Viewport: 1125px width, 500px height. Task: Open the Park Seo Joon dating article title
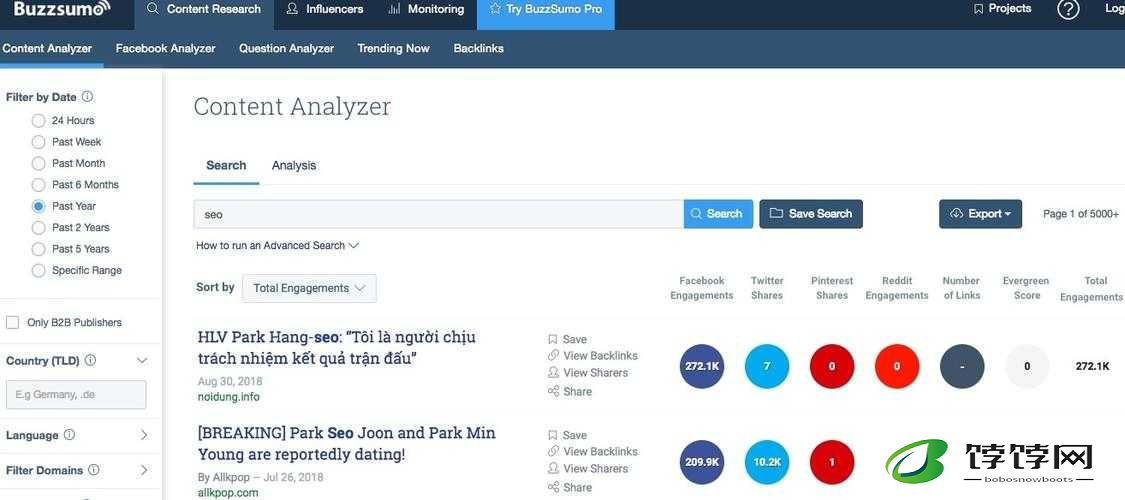[x=347, y=443]
